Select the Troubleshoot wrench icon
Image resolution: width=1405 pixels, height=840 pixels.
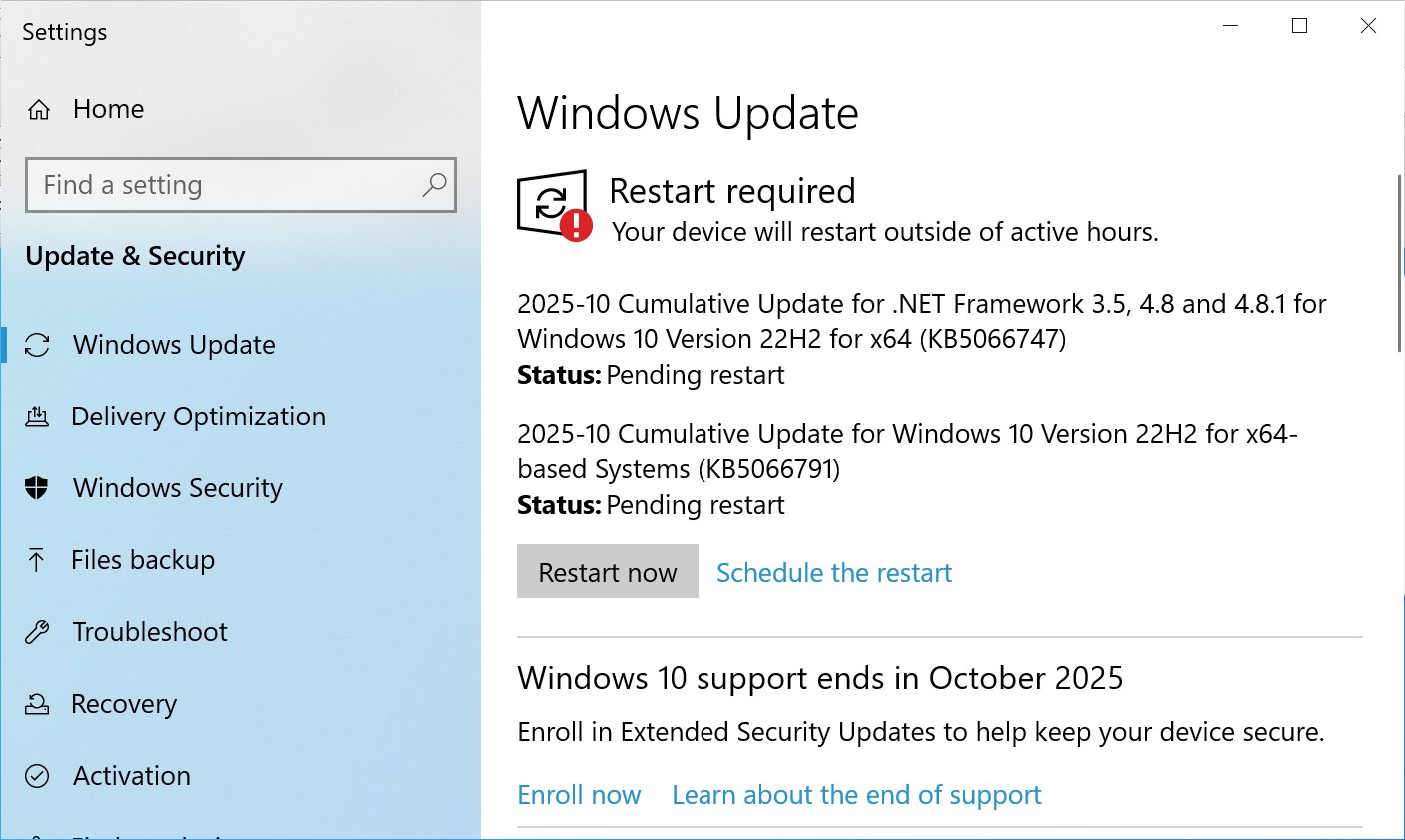tap(38, 632)
